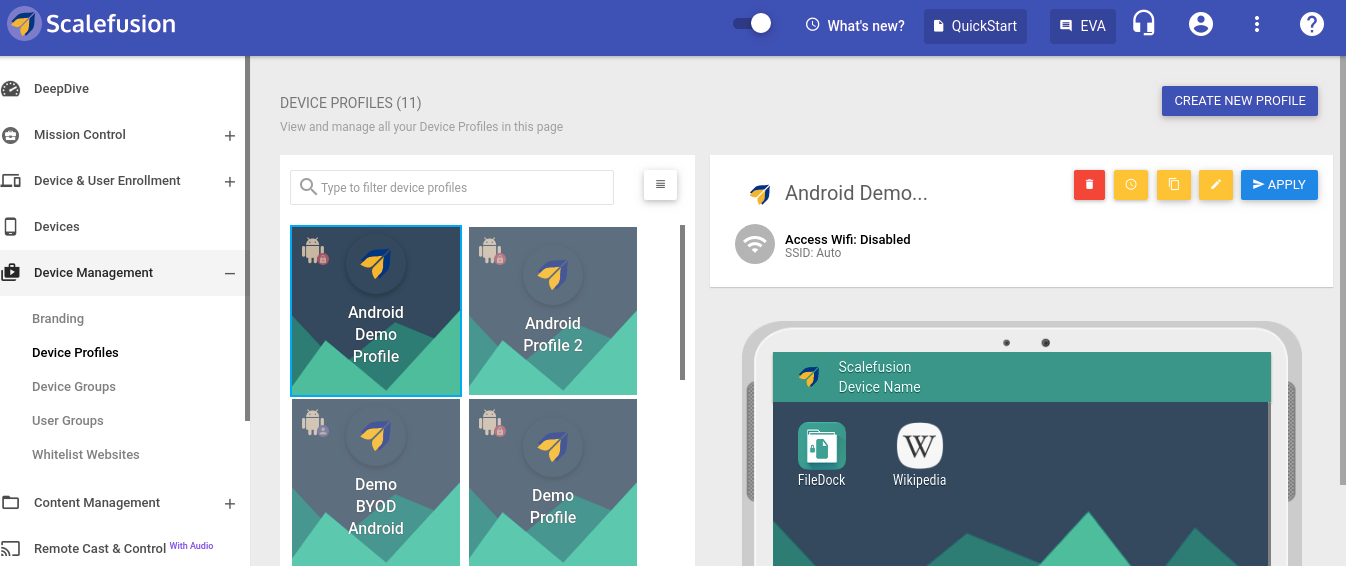
Task: Click the Device & User Enrollment icon
Action: click(11, 181)
